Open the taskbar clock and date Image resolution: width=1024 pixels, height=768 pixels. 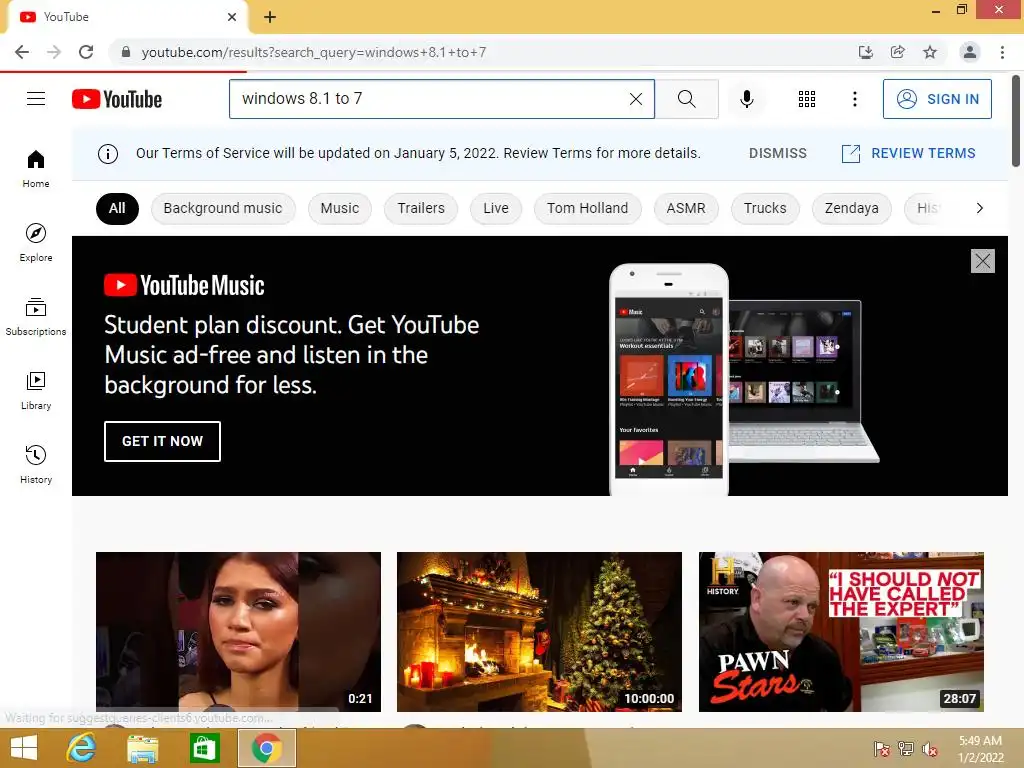point(980,749)
